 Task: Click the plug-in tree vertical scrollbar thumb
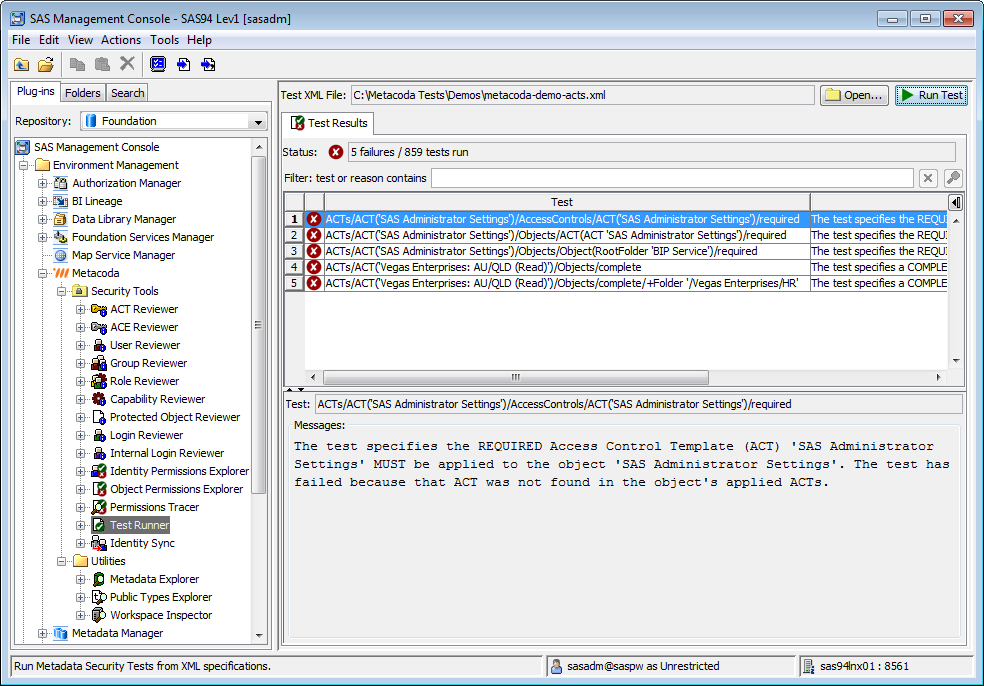[259, 325]
